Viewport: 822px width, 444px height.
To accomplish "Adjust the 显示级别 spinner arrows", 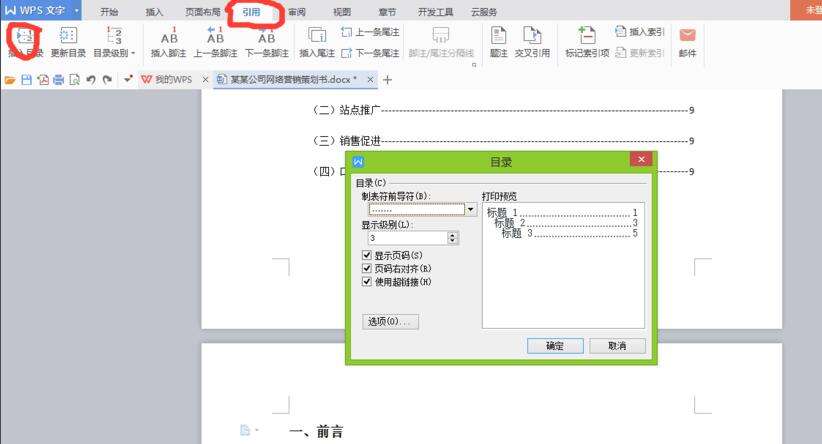I will click(x=452, y=238).
